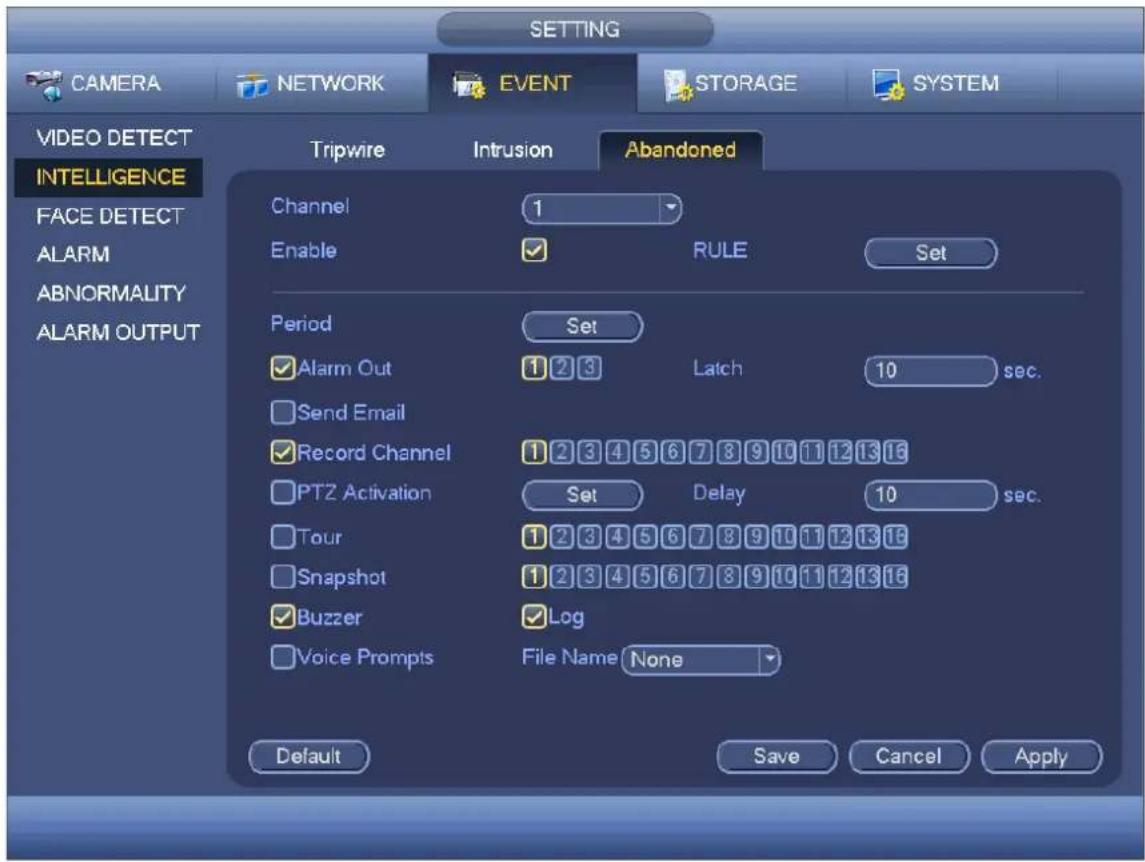Screen dimensions: 1145x862
Task: Select Snapshot channel number 16
Action: tap(895, 577)
